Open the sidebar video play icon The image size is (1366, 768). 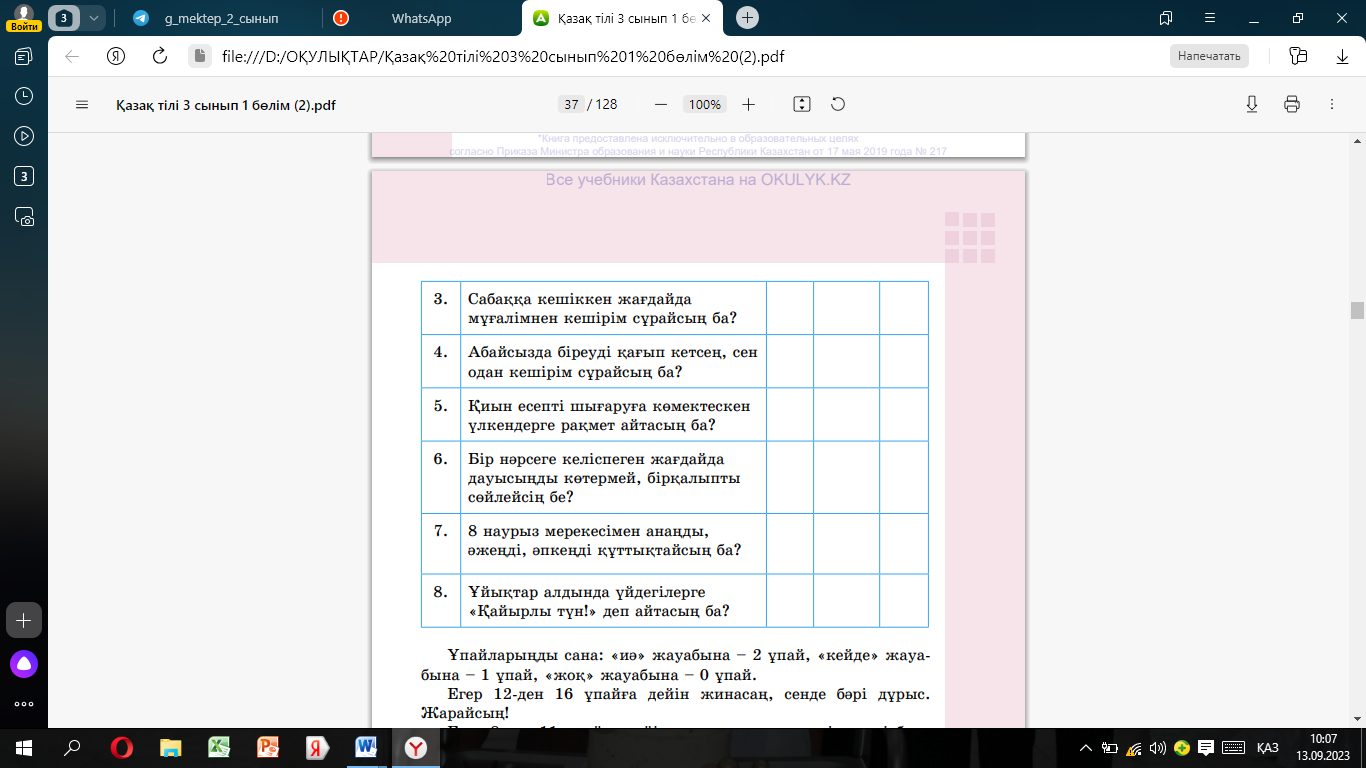coord(24,136)
